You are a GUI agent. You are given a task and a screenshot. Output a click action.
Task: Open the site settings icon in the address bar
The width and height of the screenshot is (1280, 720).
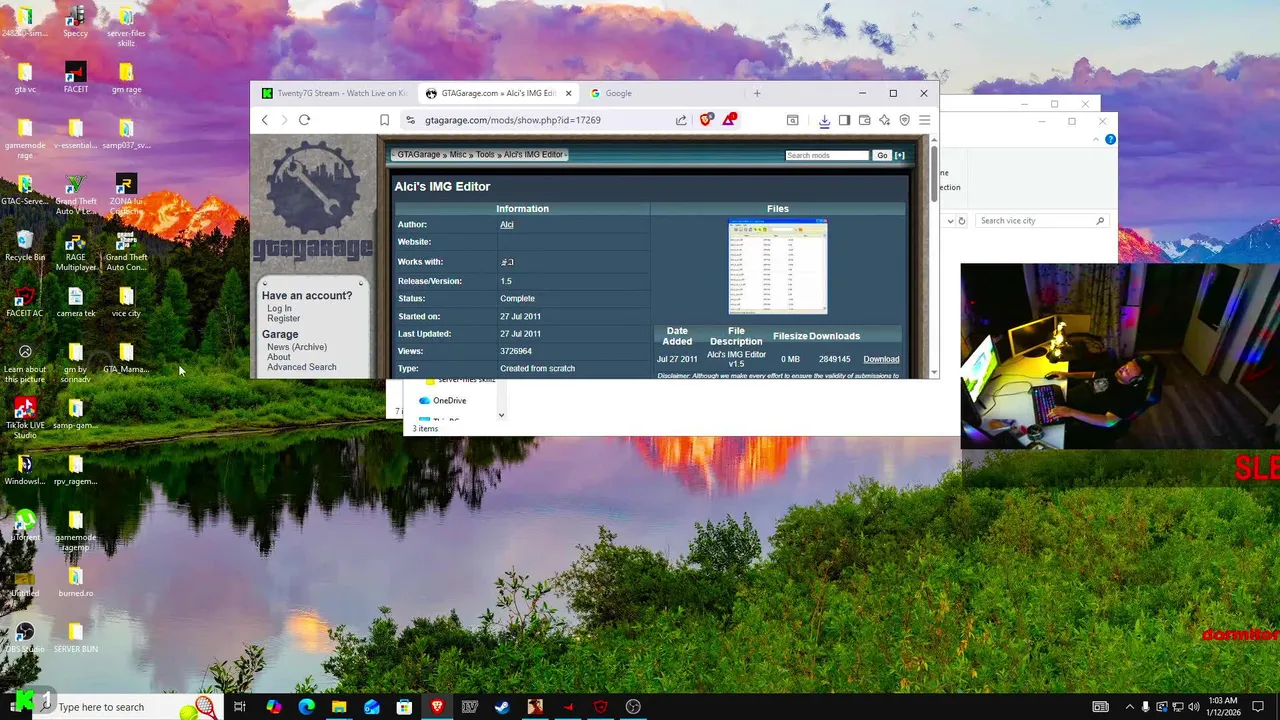pos(409,120)
